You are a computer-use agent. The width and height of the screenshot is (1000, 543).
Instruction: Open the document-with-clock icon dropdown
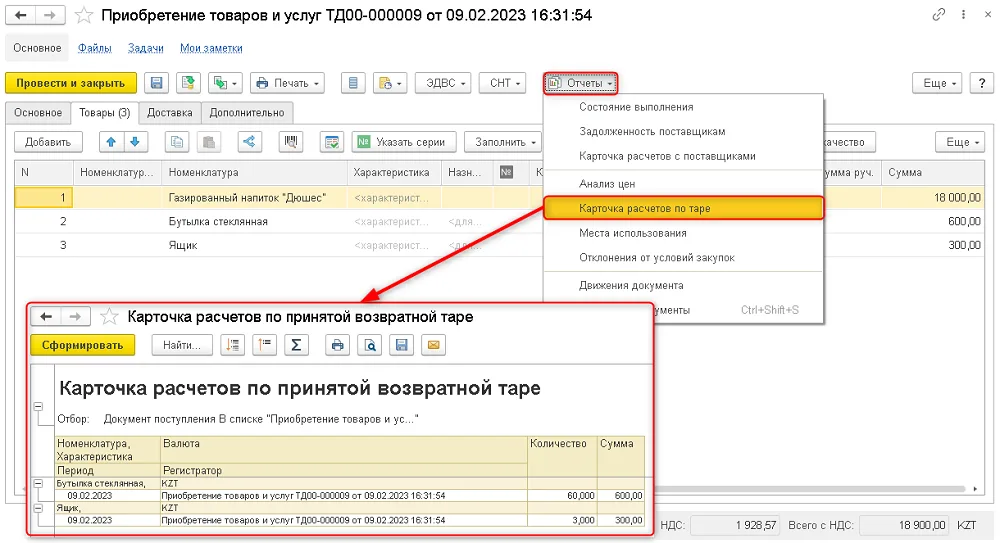point(390,83)
